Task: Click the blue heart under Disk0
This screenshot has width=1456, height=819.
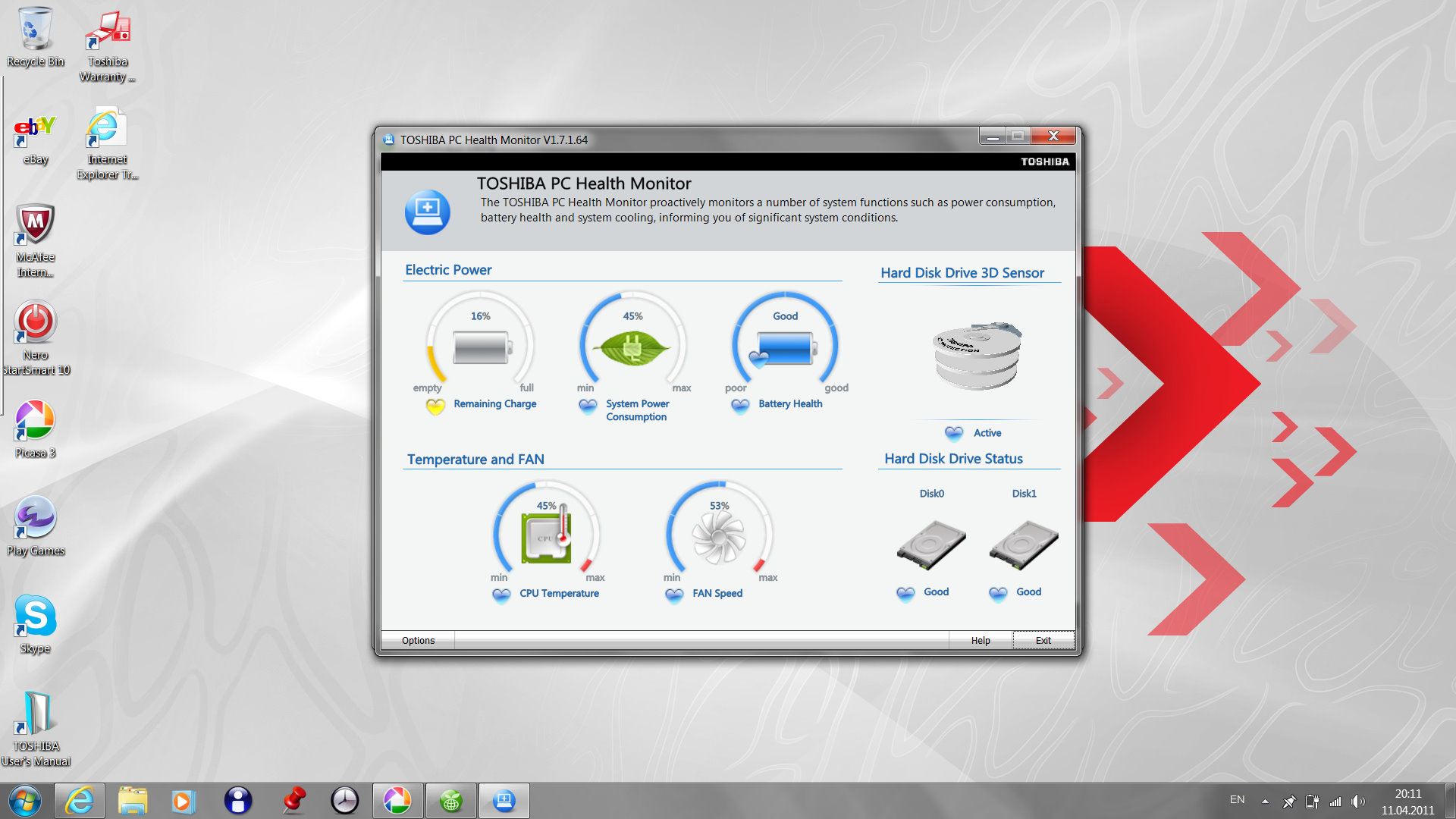Action: point(905,594)
